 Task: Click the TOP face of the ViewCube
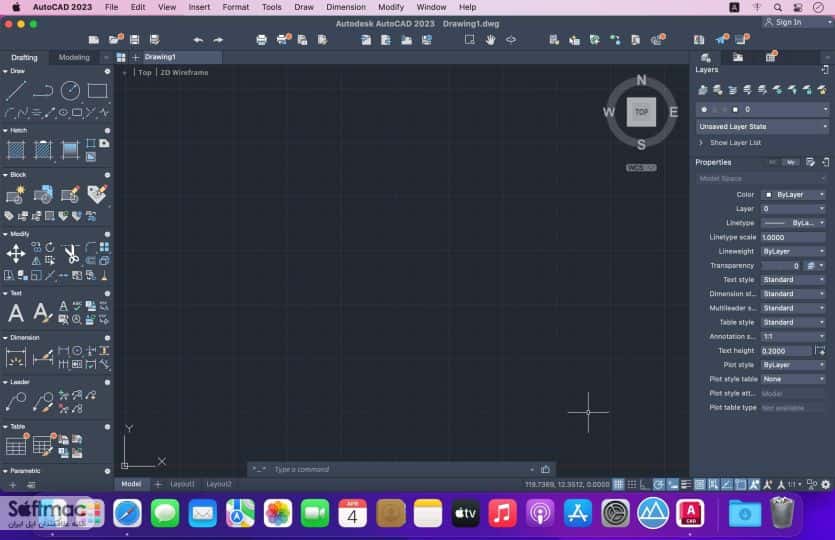[x=641, y=112]
